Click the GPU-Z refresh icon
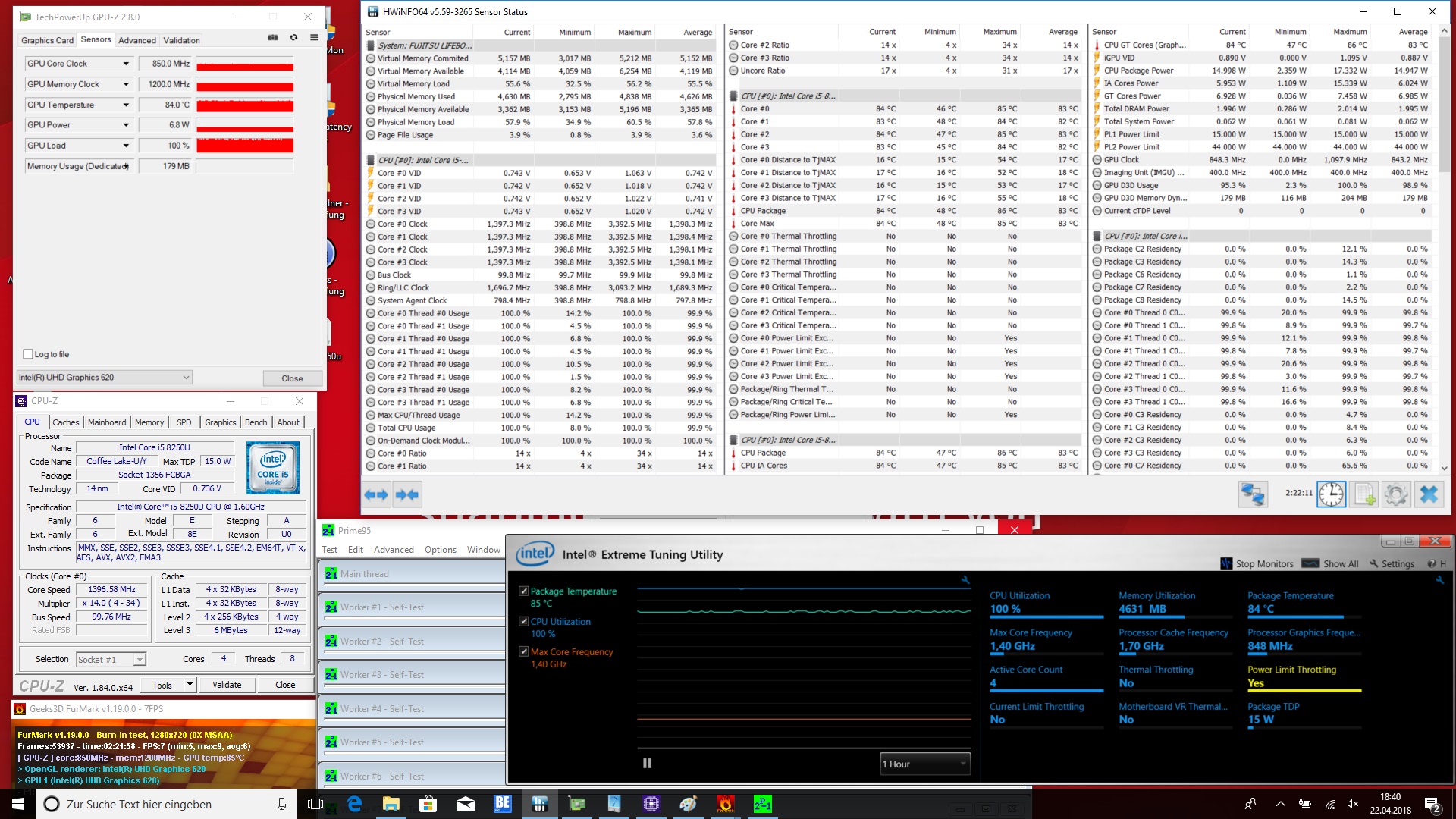Screen dimensions: 1456x819 coord(293,37)
